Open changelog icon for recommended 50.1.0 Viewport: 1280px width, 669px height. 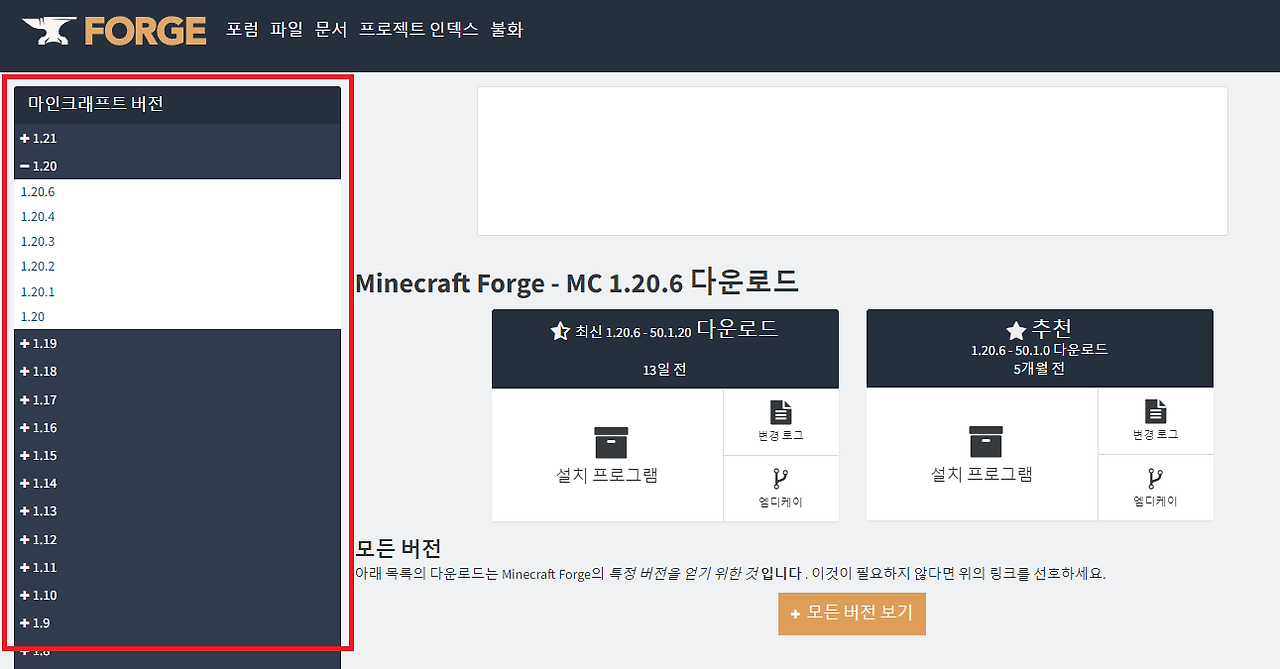point(1155,411)
